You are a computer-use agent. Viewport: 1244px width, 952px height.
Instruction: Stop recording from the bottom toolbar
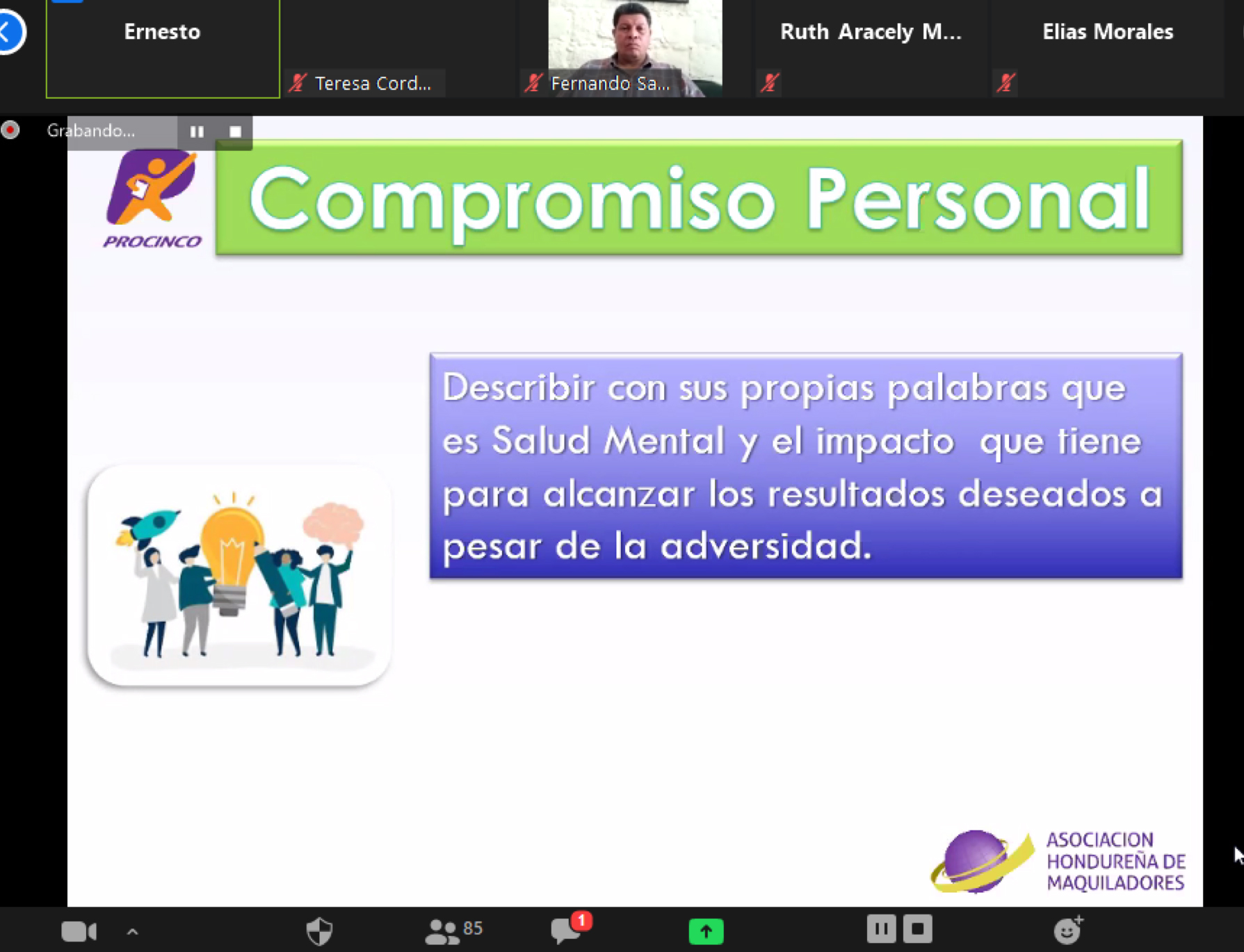(x=918, y=929)
